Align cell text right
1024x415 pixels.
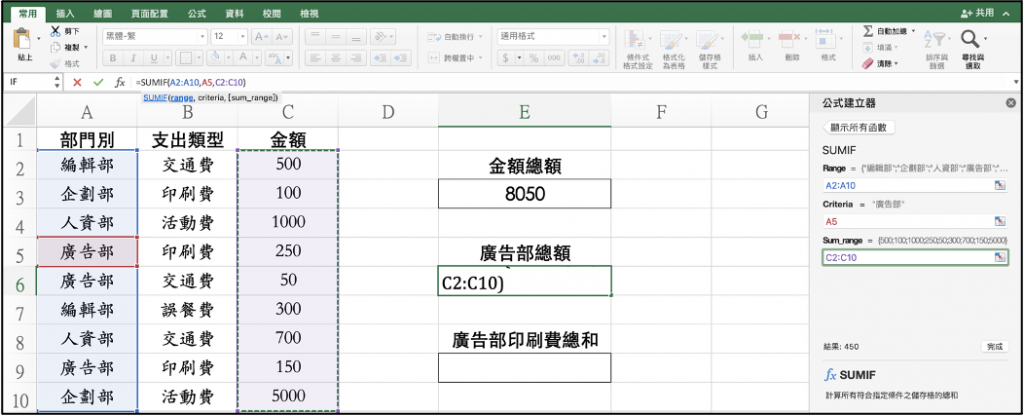357,58
